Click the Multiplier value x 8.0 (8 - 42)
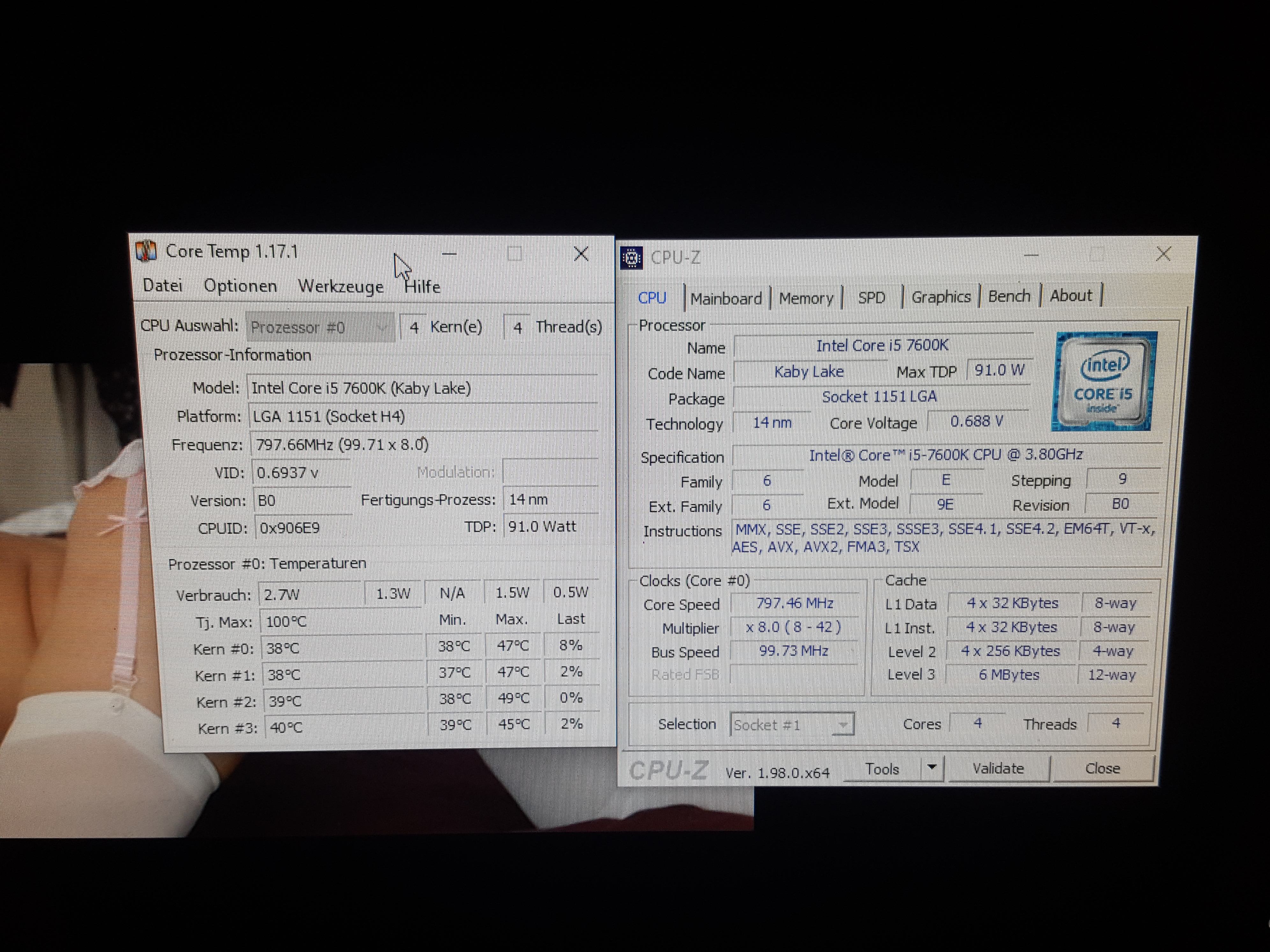1270x952 pixels. click(793, 627)
